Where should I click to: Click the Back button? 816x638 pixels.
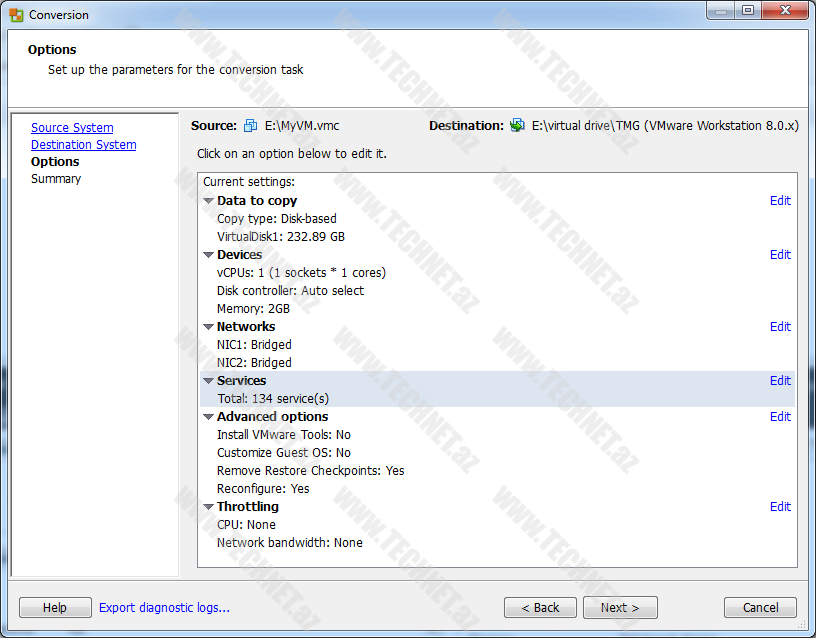pos(540,607)
